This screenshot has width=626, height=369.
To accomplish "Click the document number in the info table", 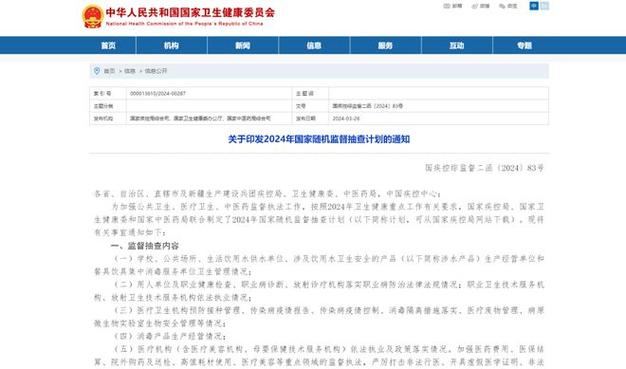I will (368, 106).
